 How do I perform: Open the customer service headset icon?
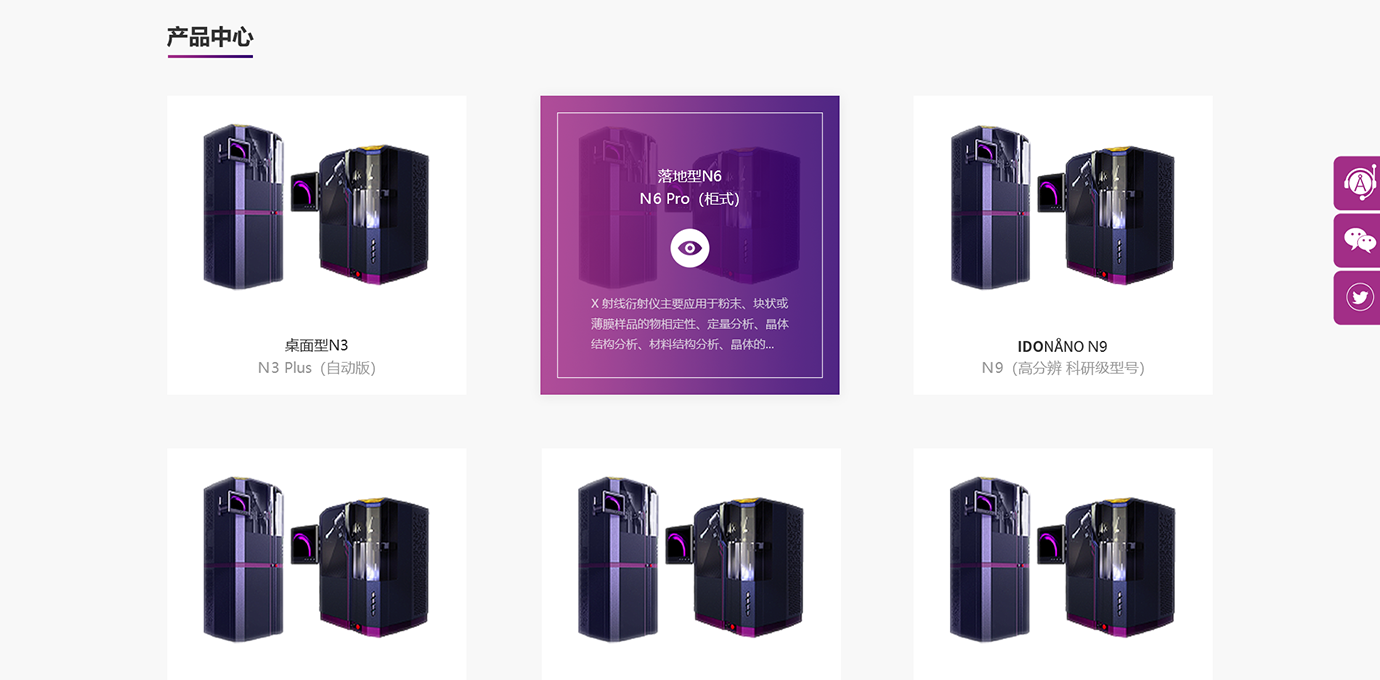tap(1358, 183)
